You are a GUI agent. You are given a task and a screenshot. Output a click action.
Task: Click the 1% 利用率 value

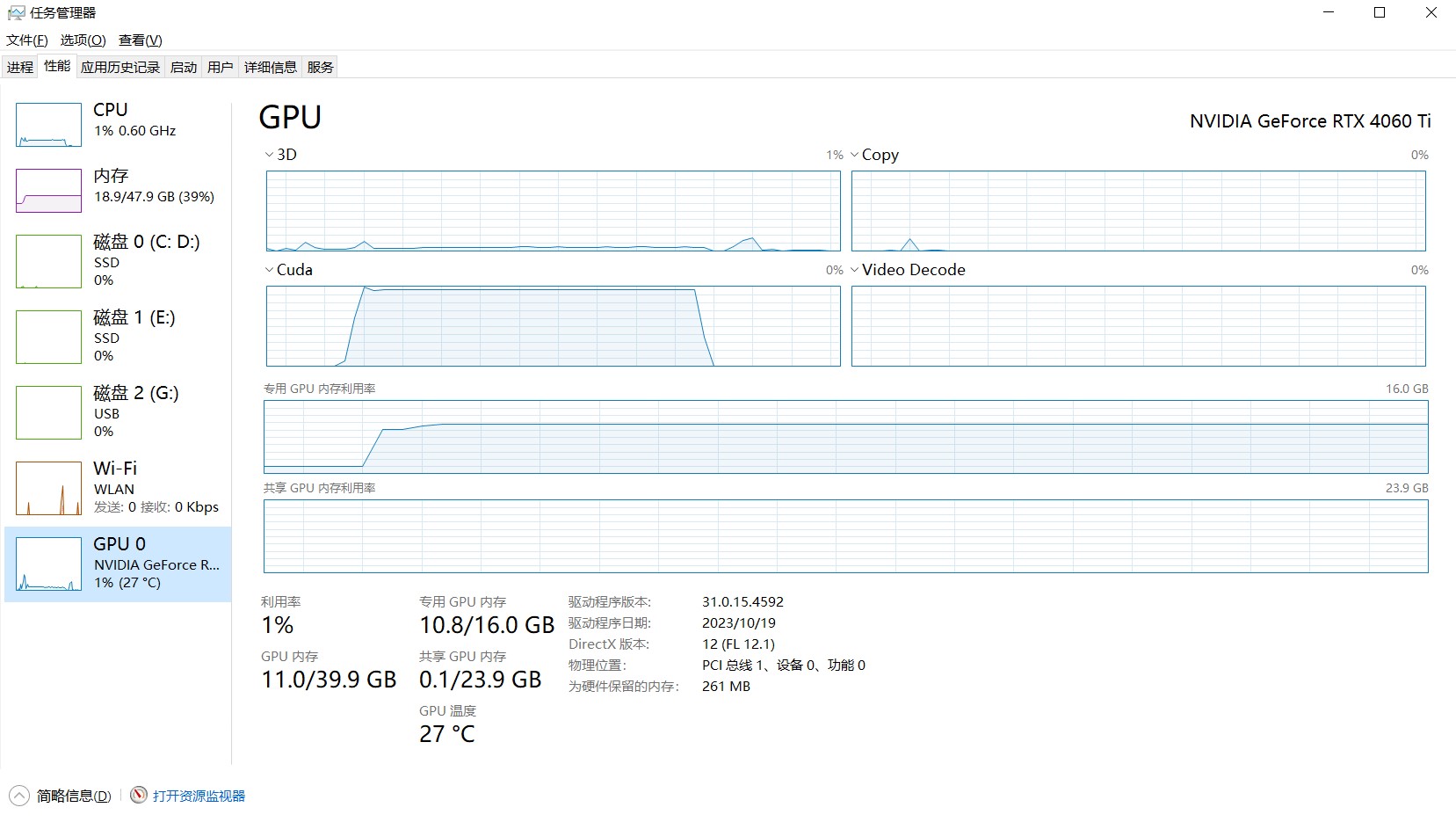278,625
